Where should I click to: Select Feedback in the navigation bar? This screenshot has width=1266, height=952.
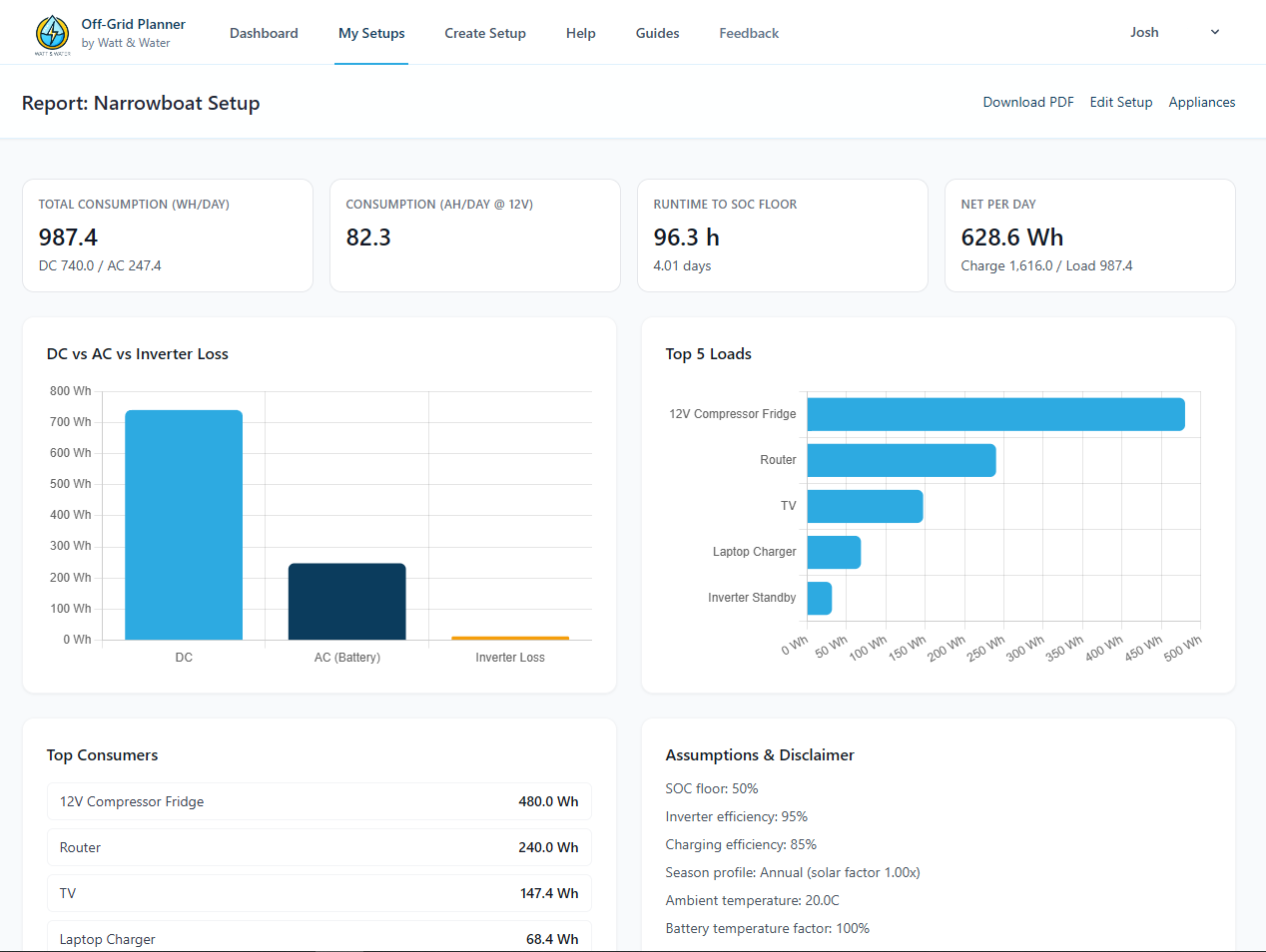click(x=749, y=33)
